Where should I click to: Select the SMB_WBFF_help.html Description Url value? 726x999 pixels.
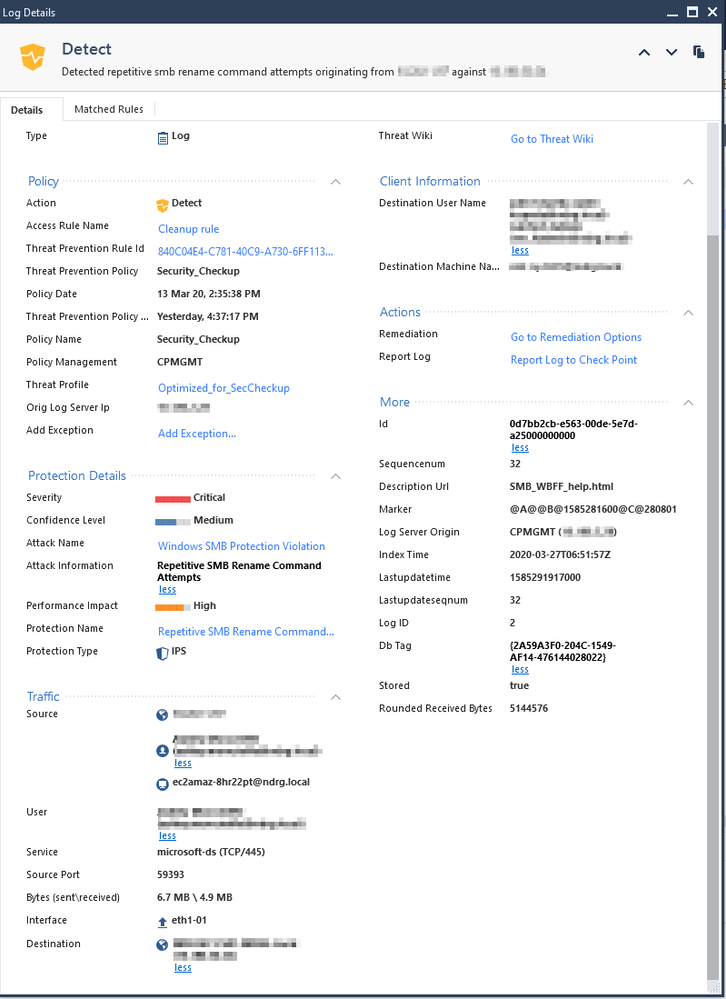pos(562,487)
